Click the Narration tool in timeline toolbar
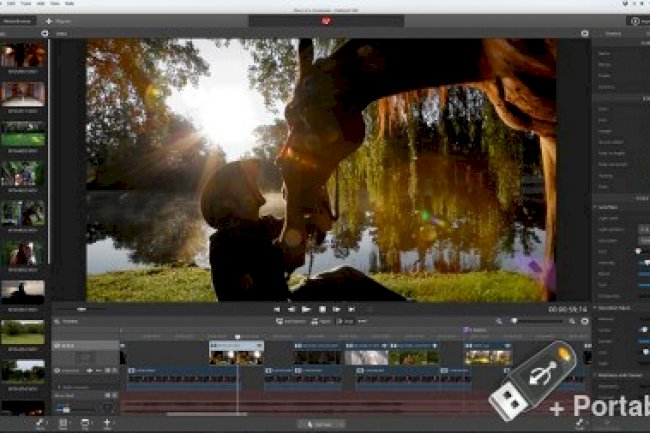Screen dimensions: 650x433 coord(290,321)
